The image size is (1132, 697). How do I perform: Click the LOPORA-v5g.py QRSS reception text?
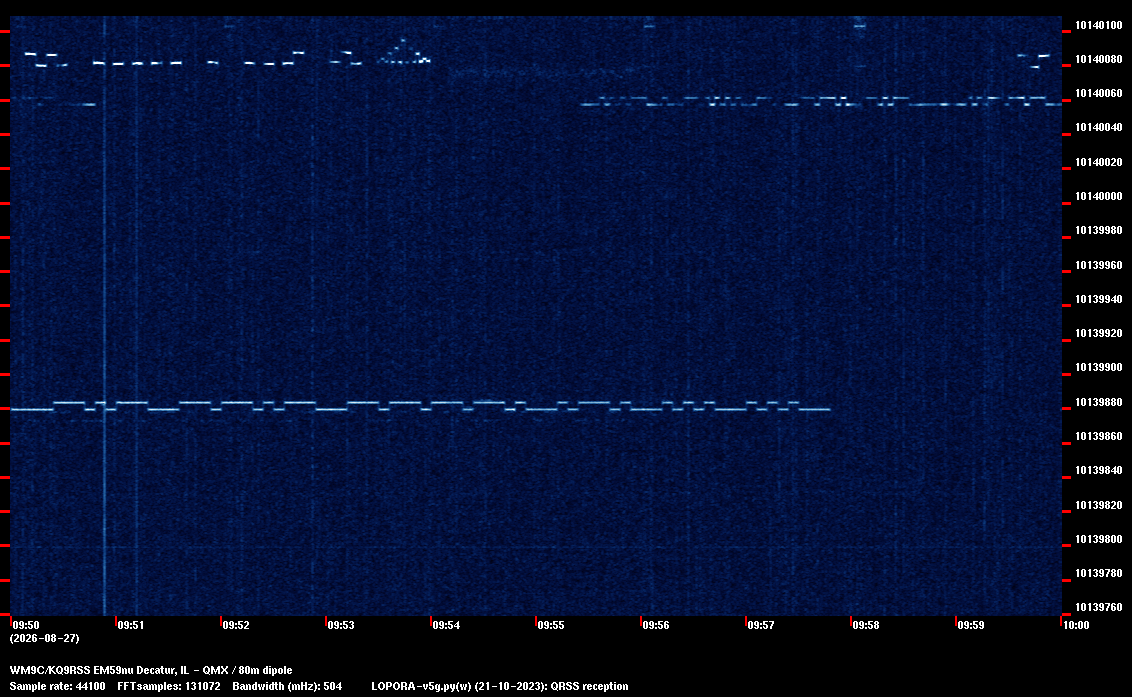click(x=500, y=686)
